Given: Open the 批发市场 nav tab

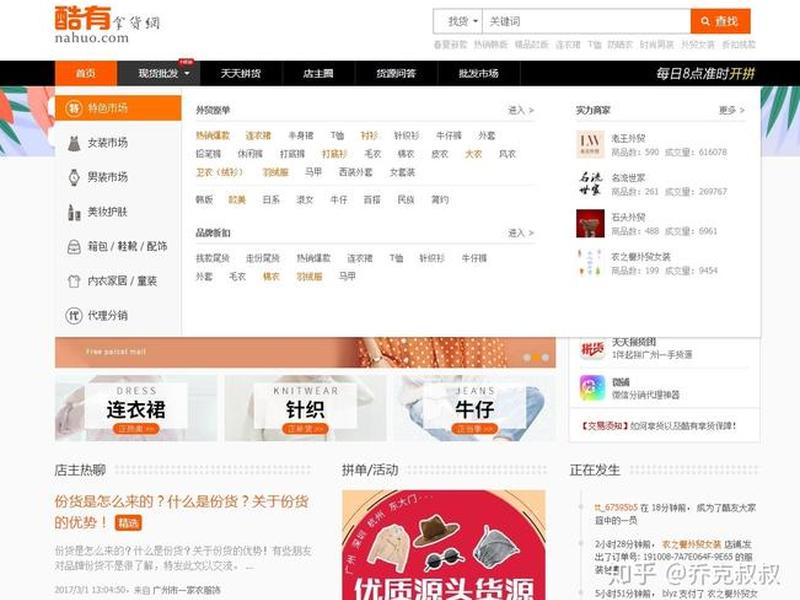Looking at the screenshot, I should coord(479,73).
